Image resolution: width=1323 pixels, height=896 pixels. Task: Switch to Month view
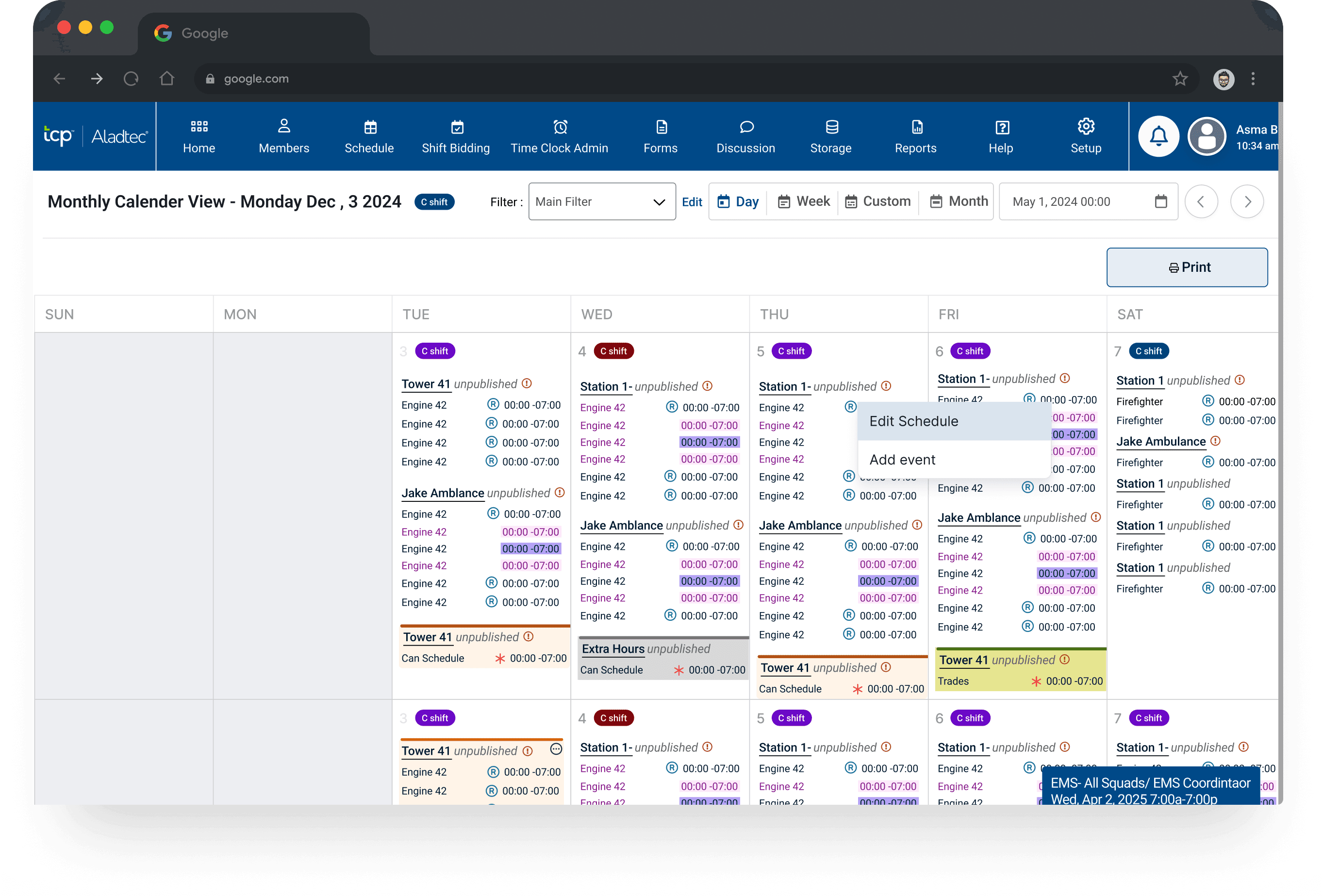tap(959, 201)
